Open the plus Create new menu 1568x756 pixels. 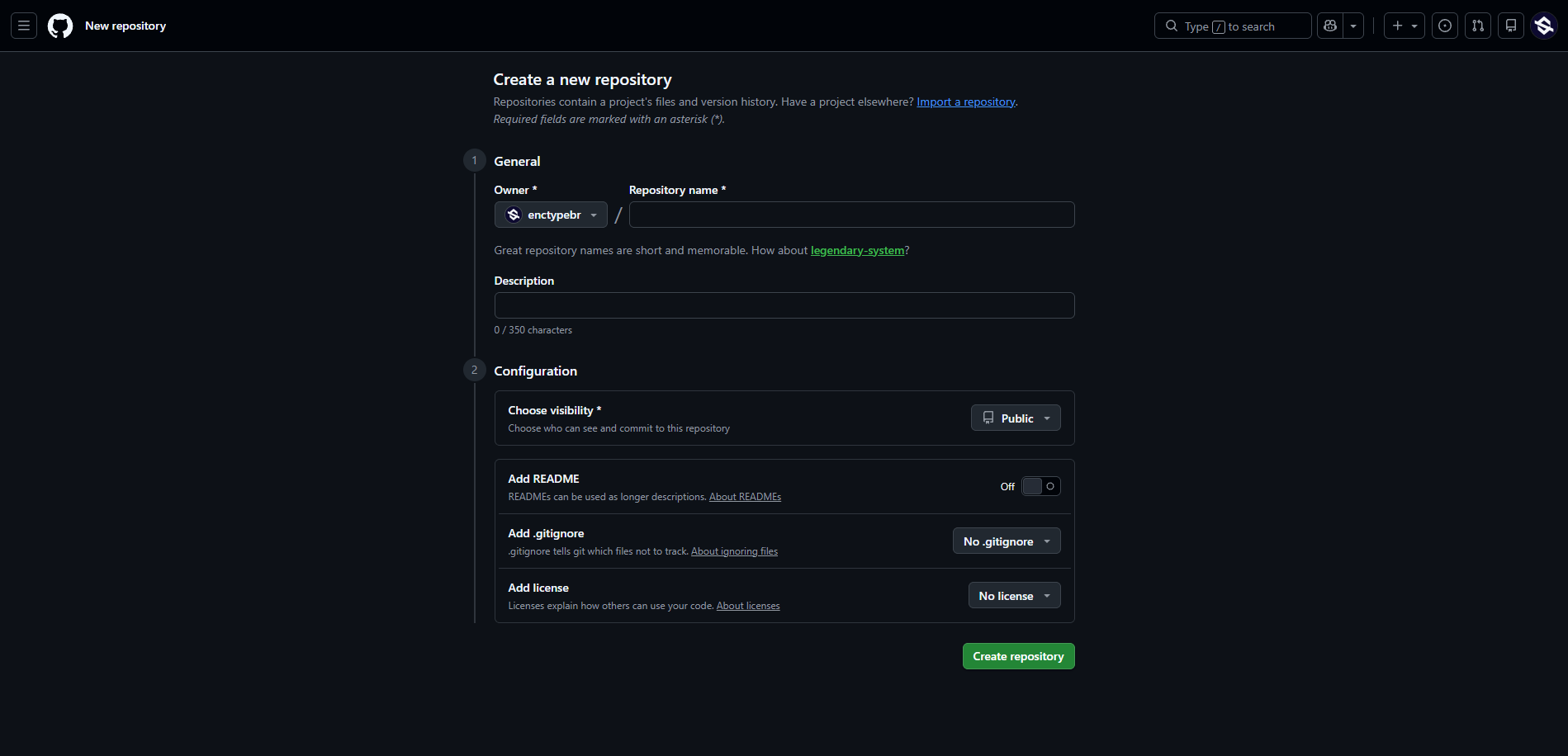point(1405,26)
